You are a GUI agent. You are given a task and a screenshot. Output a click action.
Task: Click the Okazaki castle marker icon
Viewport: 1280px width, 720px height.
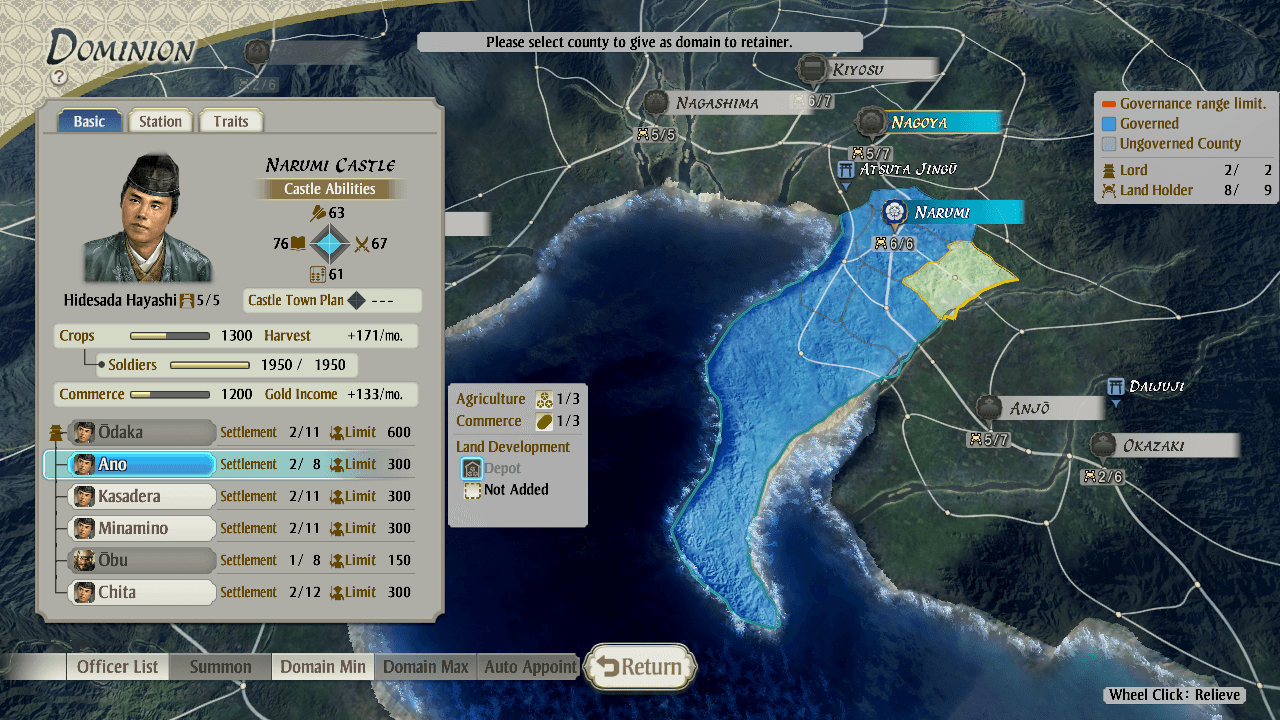coord(1103,445)
